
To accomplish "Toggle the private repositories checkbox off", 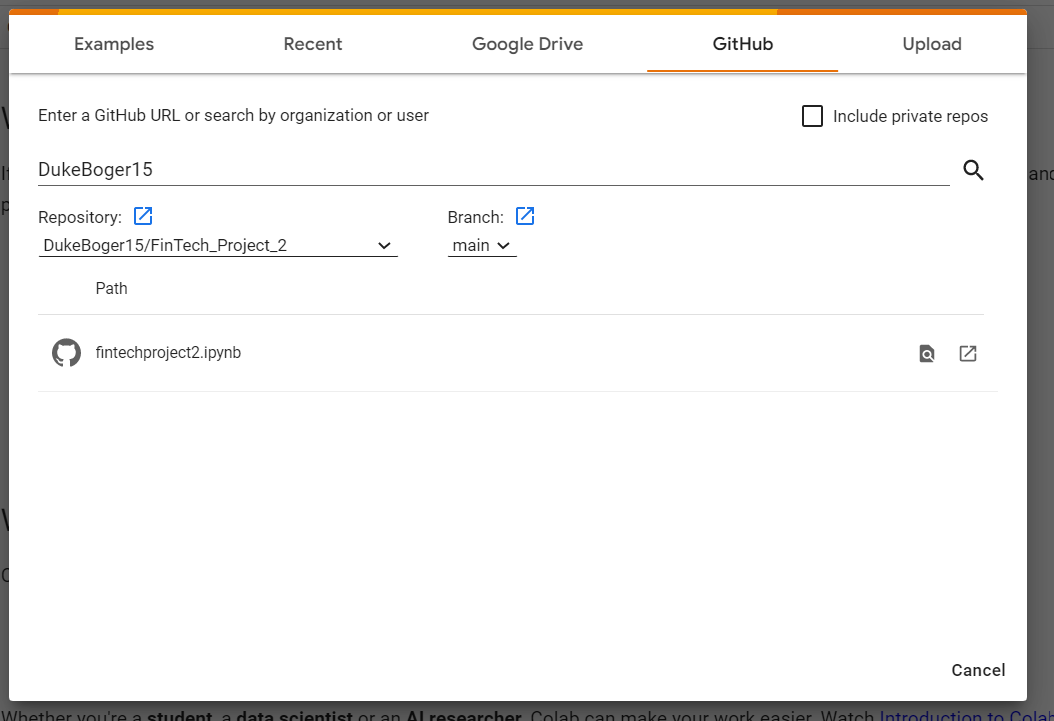I will click(812, 115).
